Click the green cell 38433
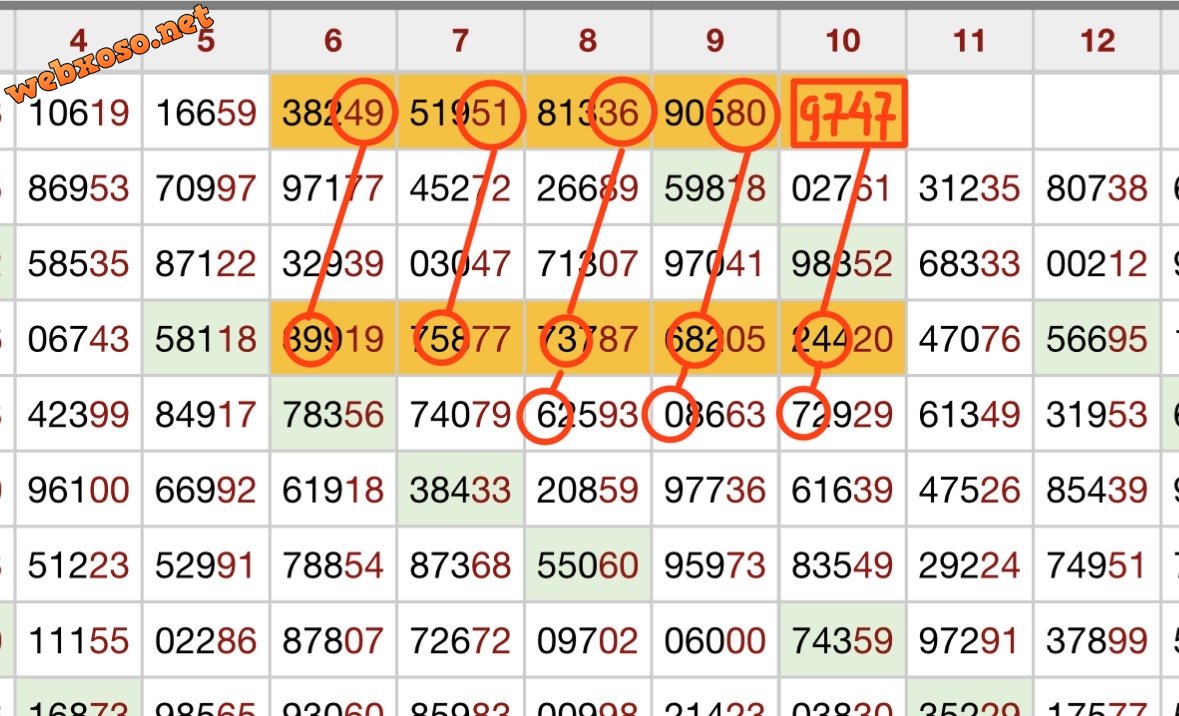This screenshot has height=716, width=1179. pyautogui.click(x=460, y=490)
